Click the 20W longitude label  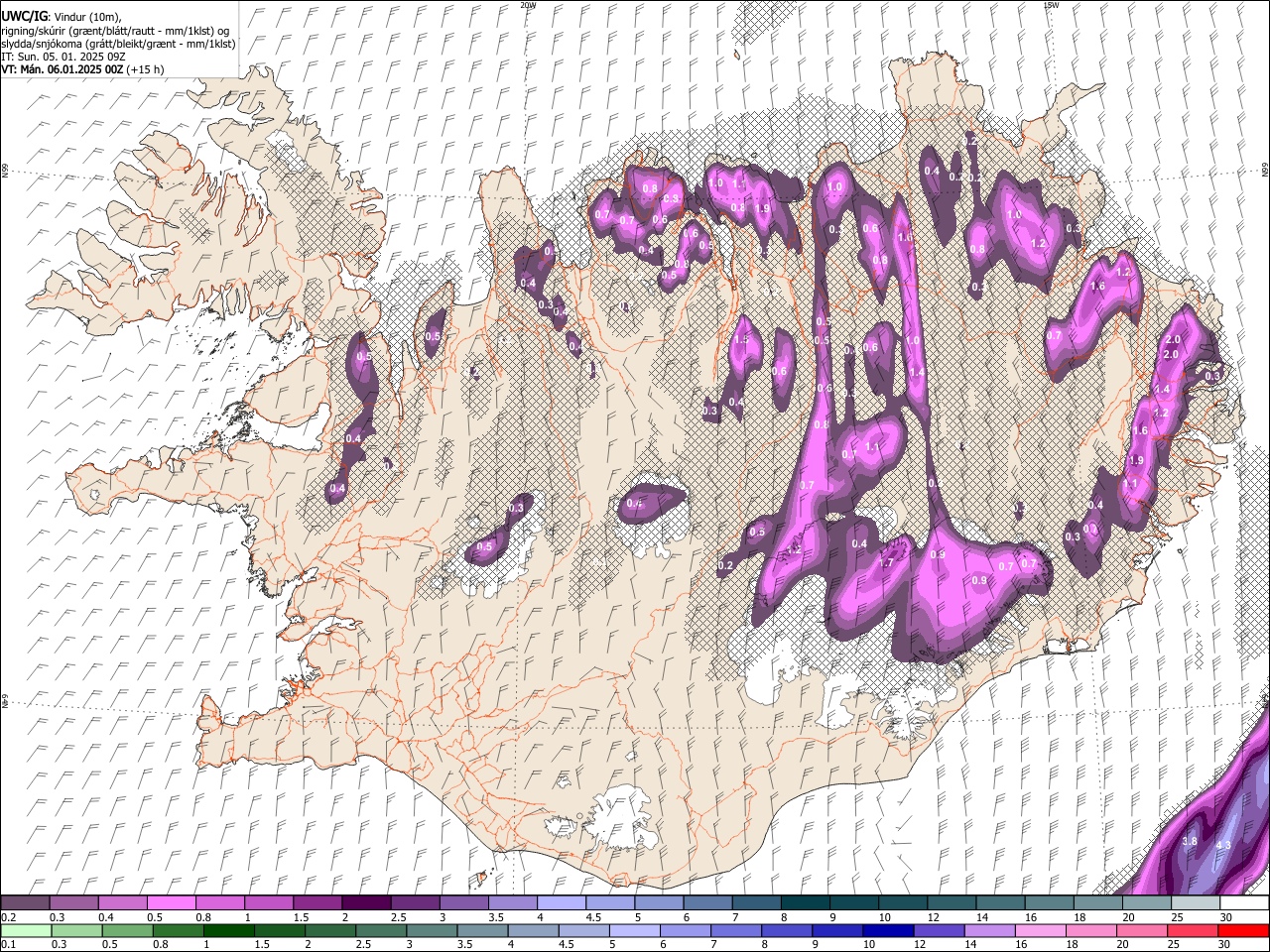point(528,5)
